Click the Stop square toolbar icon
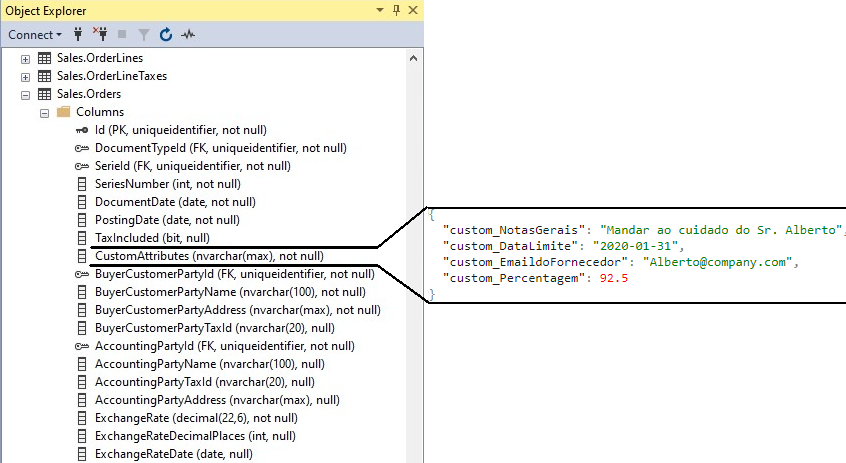Screen dimensions: 846x463 pos(122,35)
